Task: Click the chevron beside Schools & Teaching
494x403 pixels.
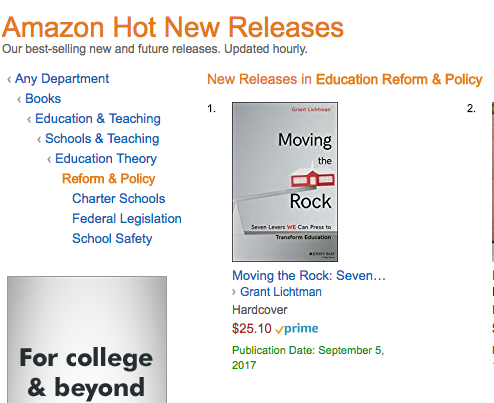Action: pos(39,140)
